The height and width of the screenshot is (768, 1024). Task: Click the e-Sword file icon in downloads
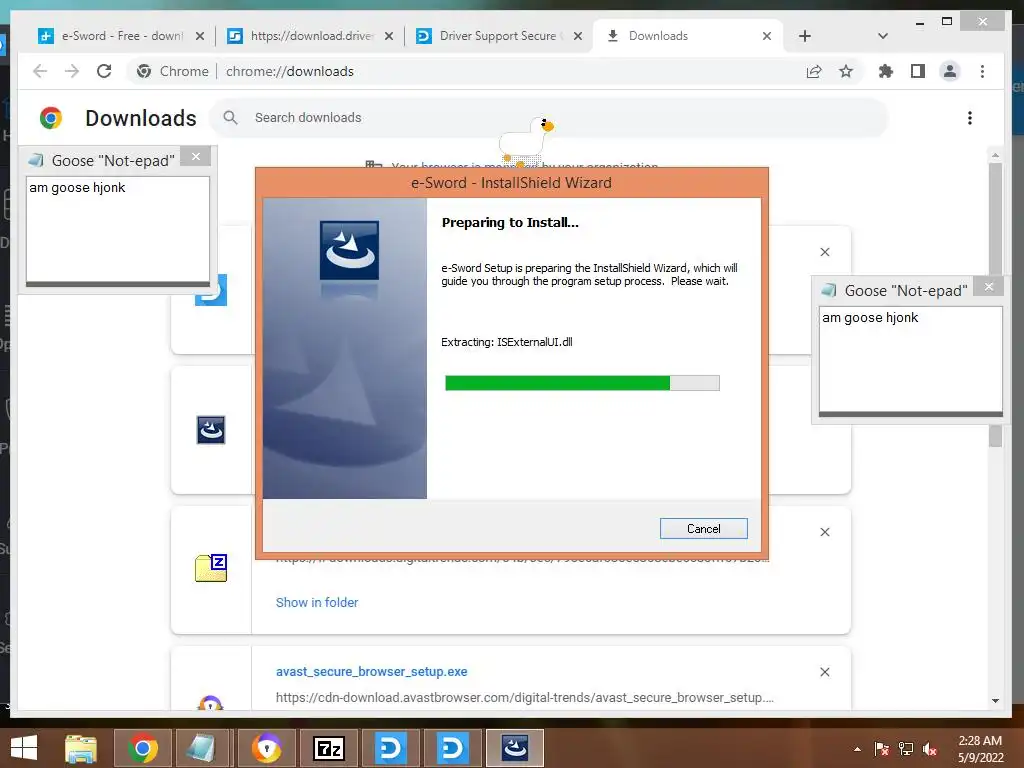coord(211,430)
